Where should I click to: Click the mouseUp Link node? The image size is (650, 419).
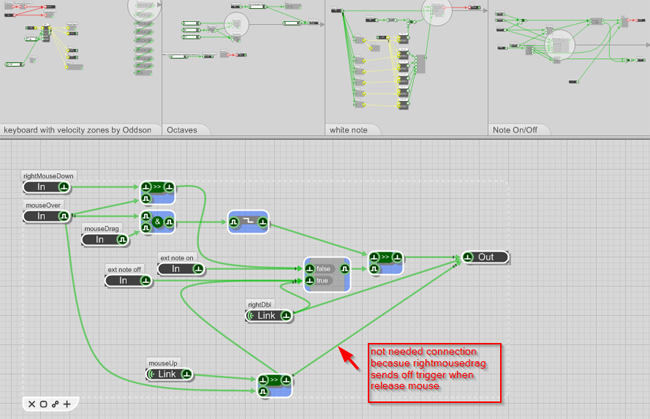pos(168,374)
